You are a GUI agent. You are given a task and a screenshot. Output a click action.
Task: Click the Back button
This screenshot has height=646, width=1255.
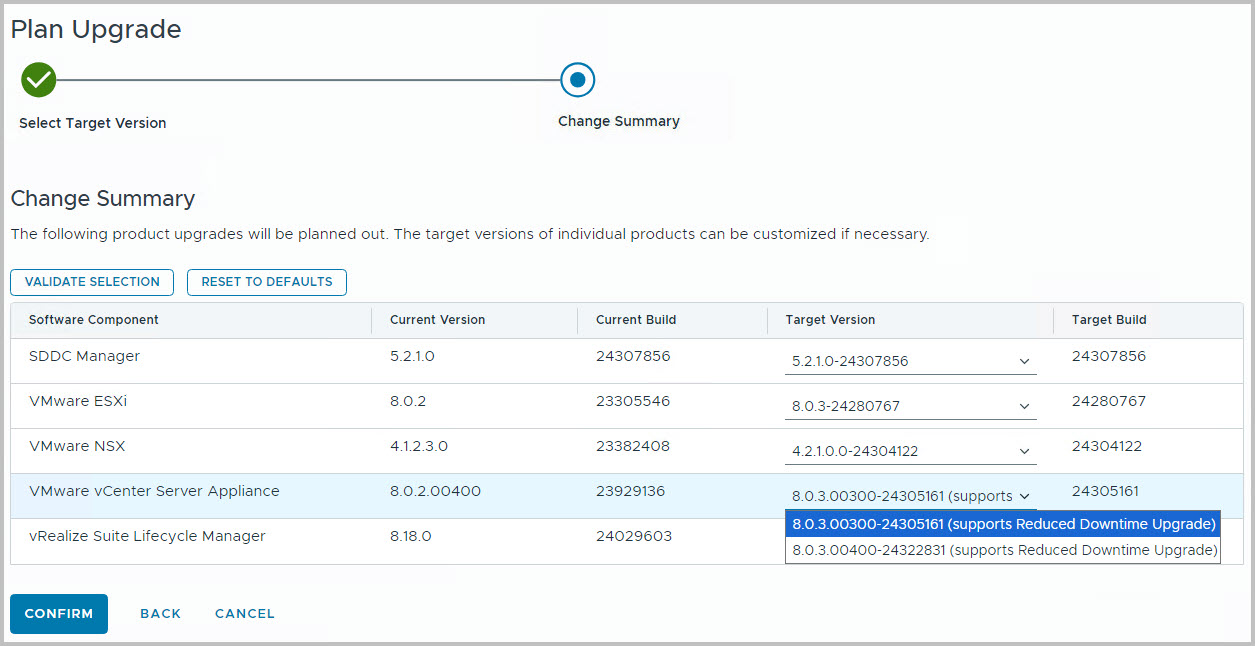click(160, 614)
